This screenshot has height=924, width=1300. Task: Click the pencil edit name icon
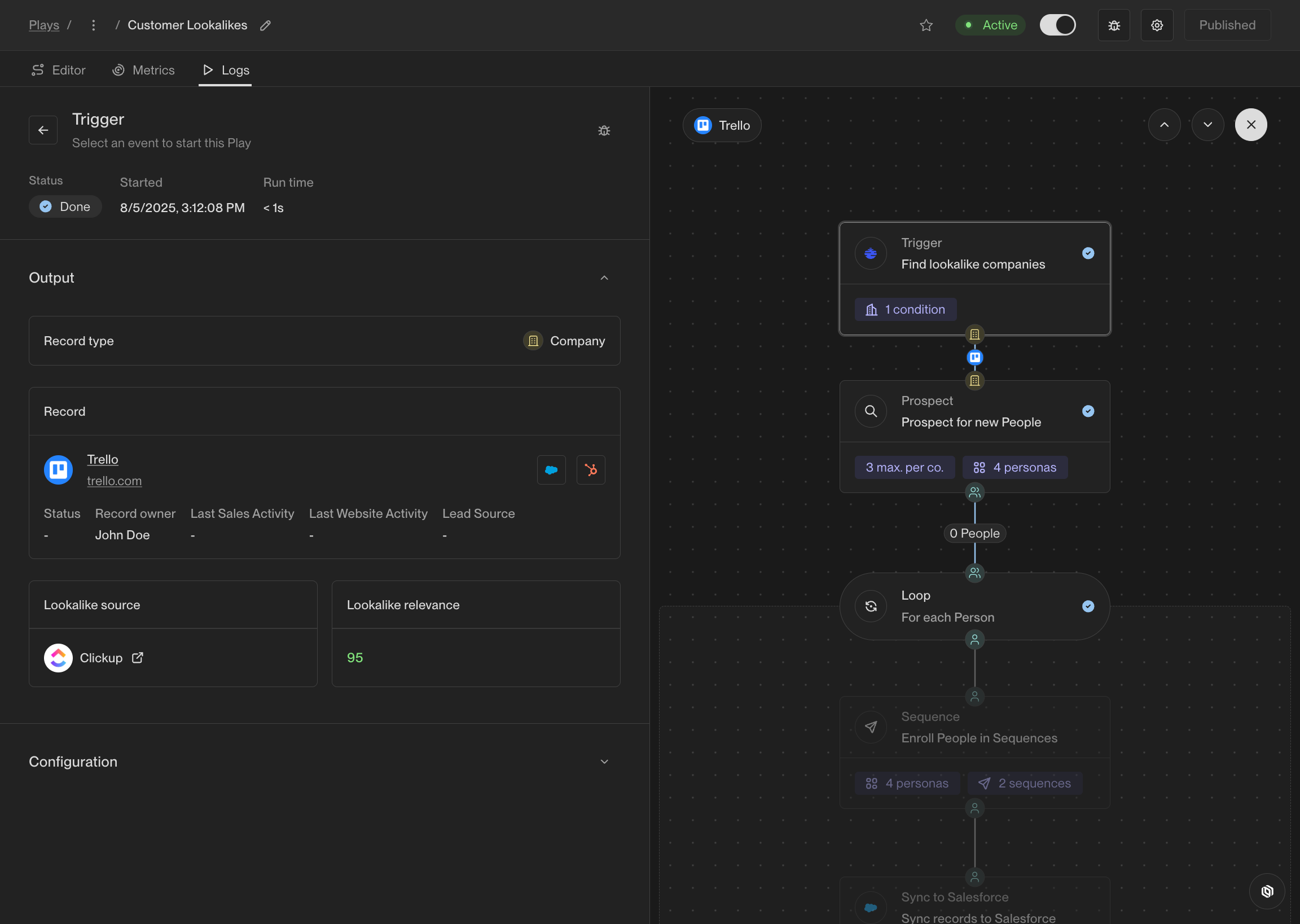[265, 25]
